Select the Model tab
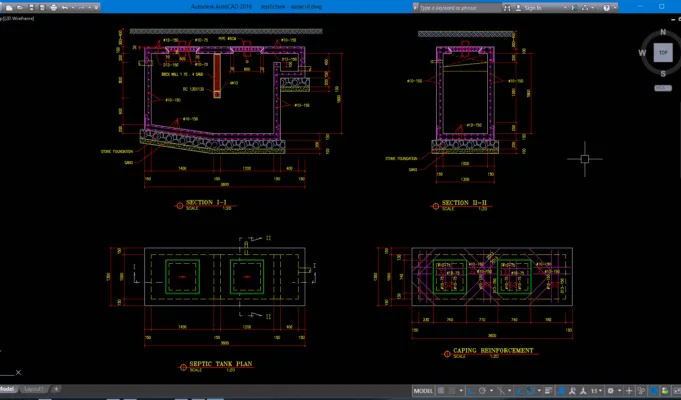The width and height of the screenshot is (681, 400). (x=7, y=389)
